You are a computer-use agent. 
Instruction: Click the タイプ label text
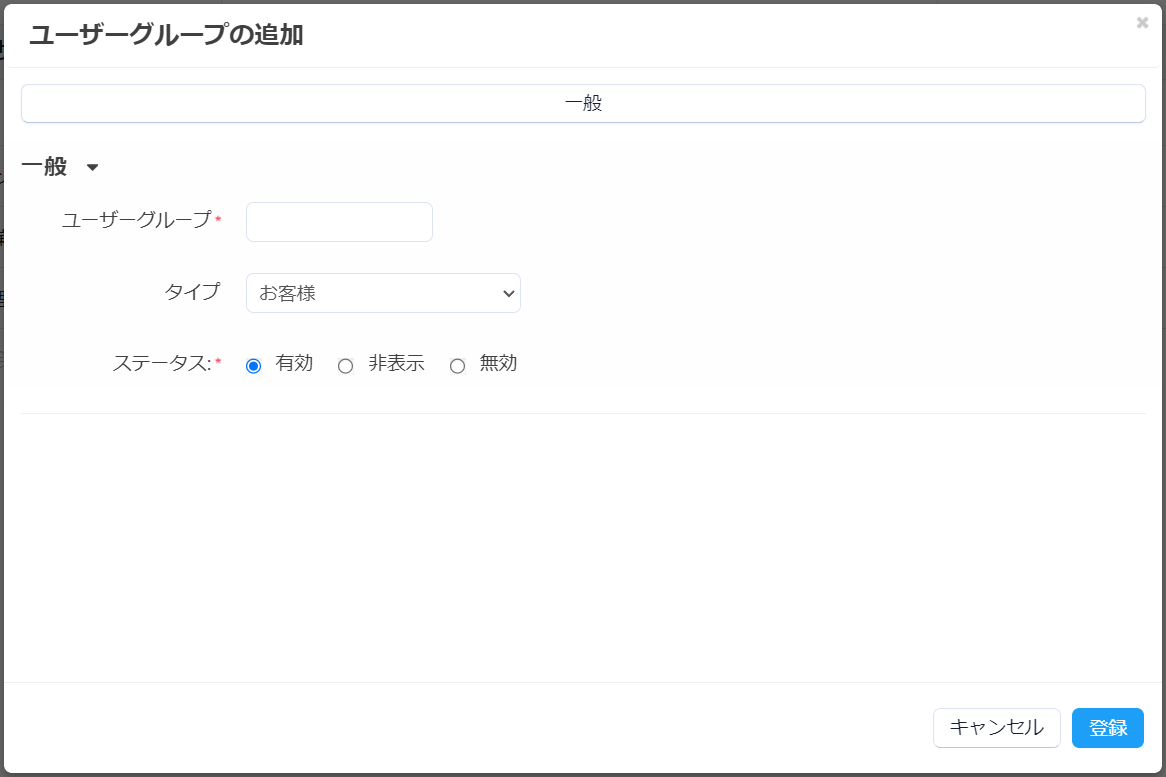pos(192,291)
